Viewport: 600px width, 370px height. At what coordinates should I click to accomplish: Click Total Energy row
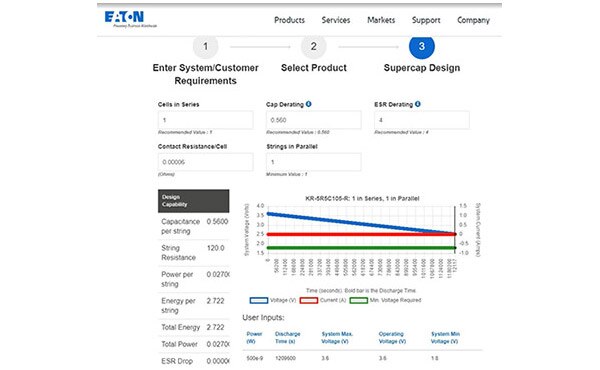tap(194, 328)
